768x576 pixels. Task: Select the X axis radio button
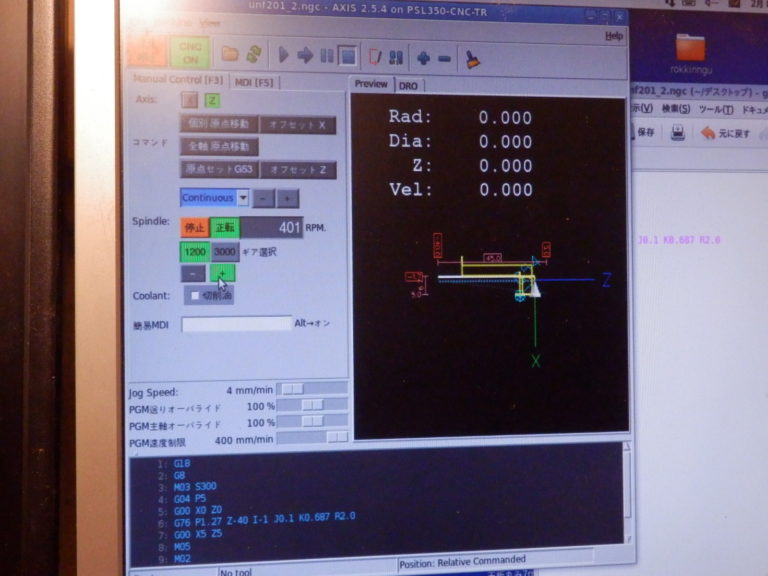[189, 100]
